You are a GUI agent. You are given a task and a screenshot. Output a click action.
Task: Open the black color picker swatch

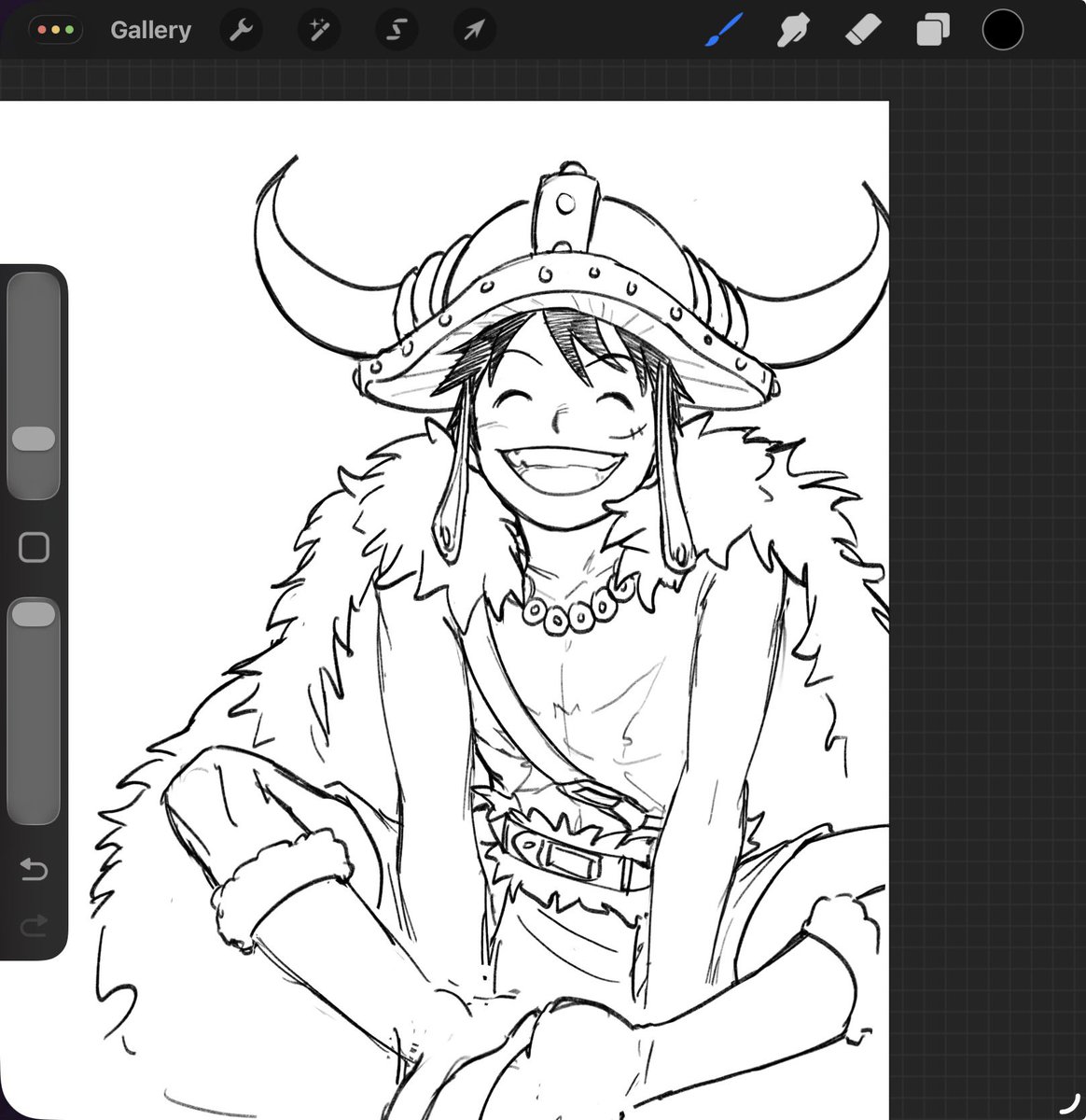[1003, 30]
